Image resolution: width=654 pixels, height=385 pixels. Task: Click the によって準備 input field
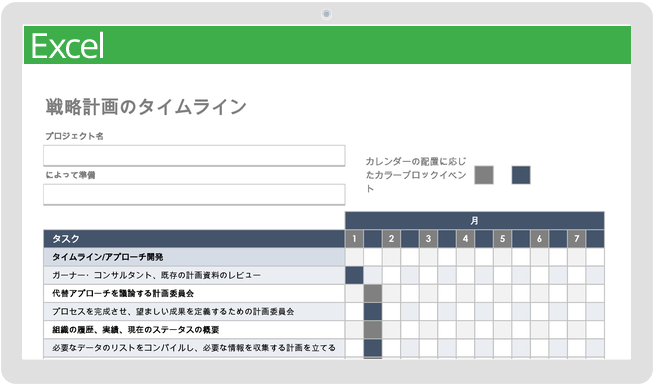click(194, 194)
